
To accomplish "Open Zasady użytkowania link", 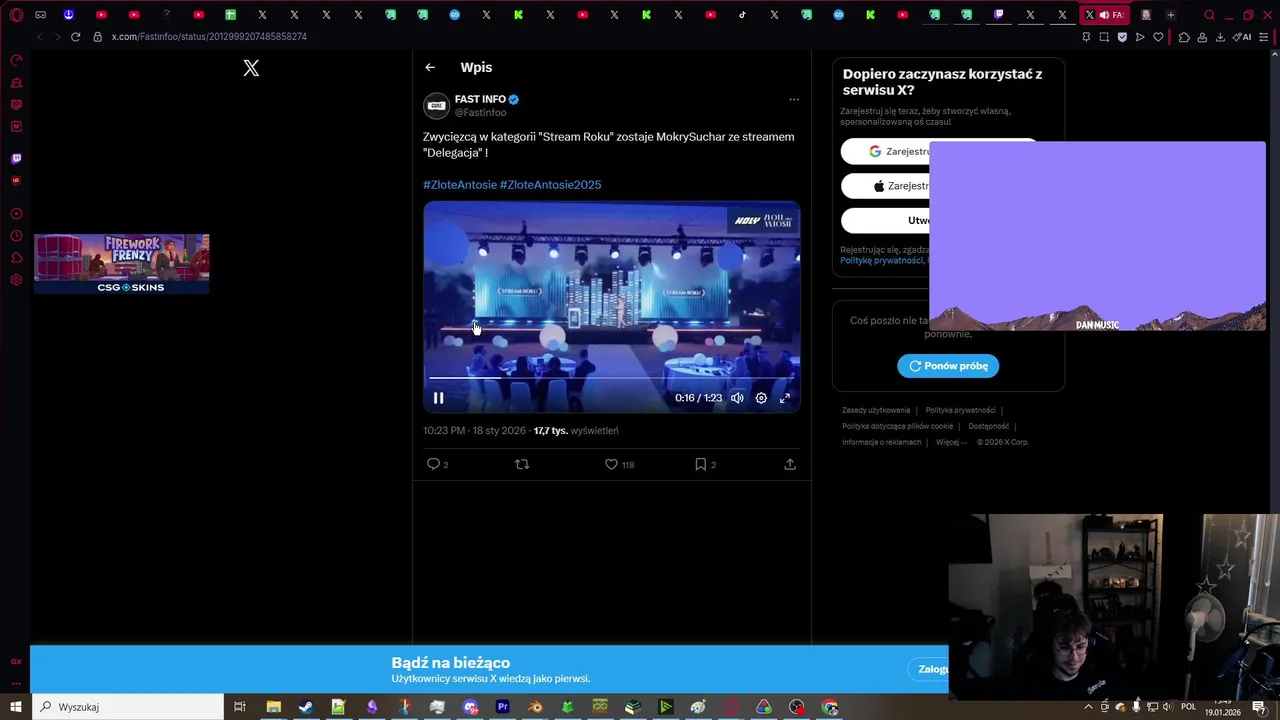I will 876,410.
